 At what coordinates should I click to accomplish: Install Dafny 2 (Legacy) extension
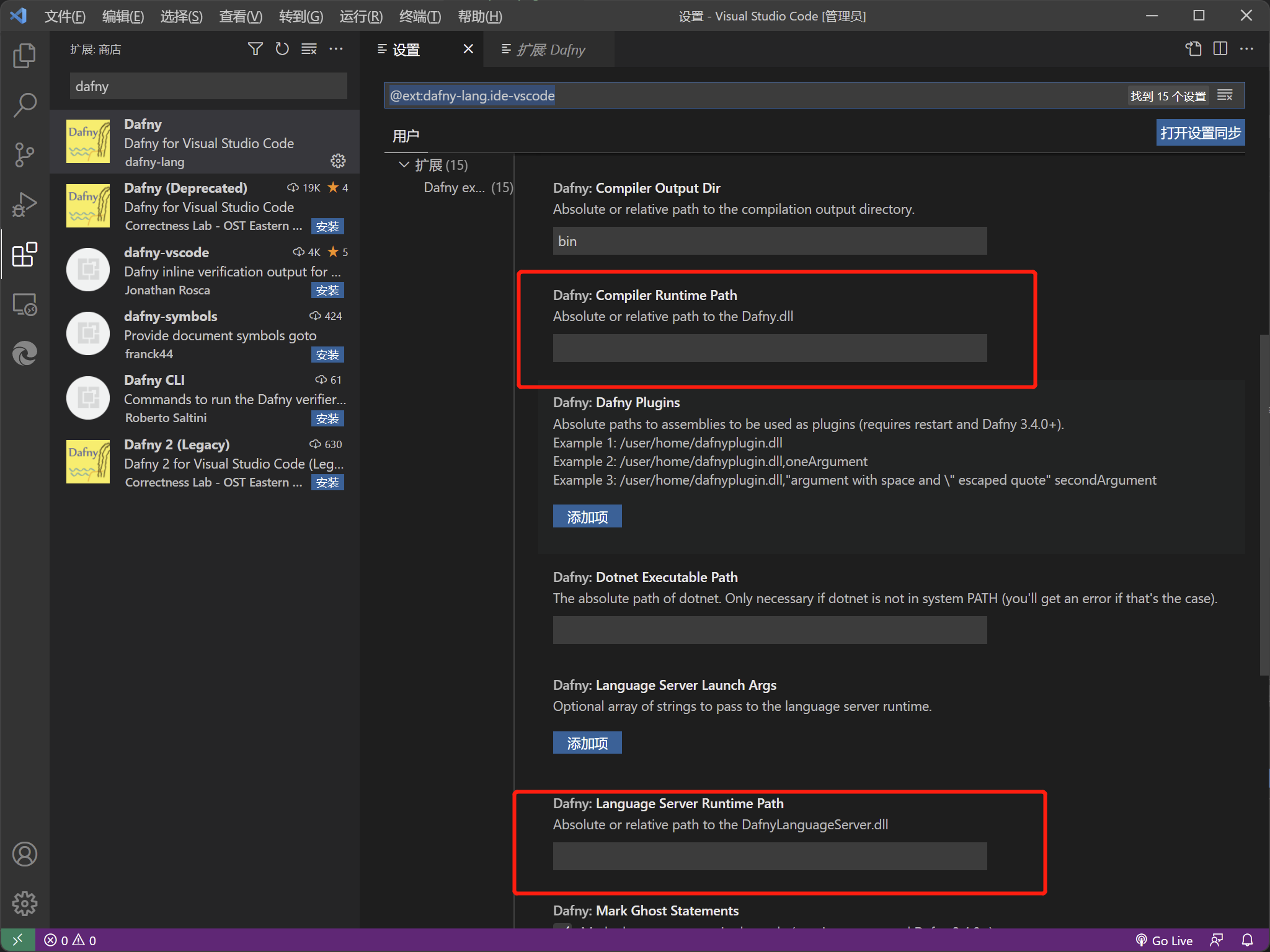(x=327, y=482)
